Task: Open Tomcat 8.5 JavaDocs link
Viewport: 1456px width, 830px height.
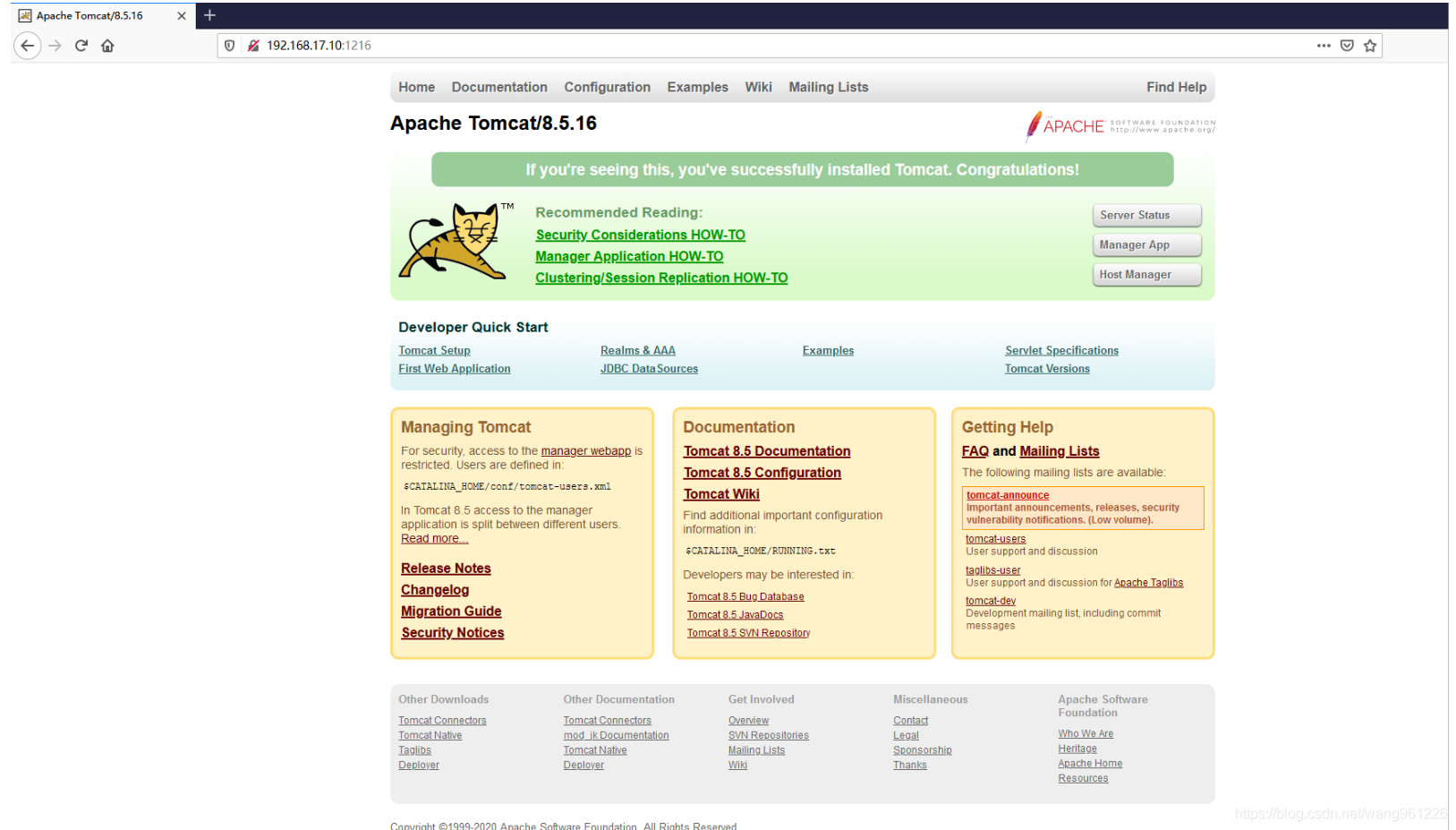Action: tap(735, 614)
